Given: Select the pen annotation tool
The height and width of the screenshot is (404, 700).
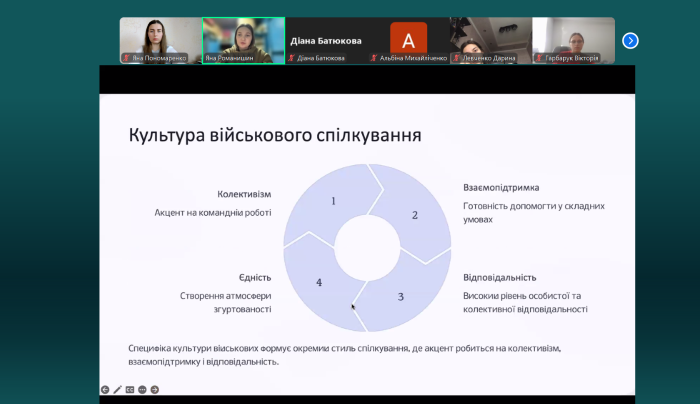Looking at the screenshot, I should click(117, 389).
